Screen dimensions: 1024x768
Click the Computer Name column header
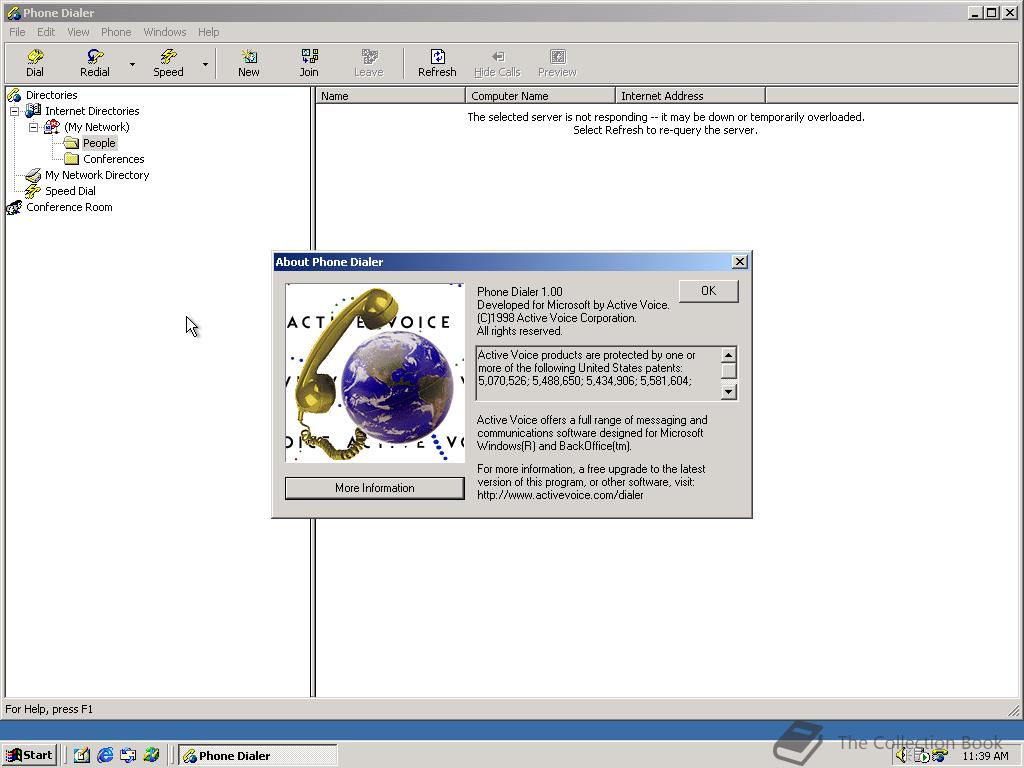tap(540, 96)
